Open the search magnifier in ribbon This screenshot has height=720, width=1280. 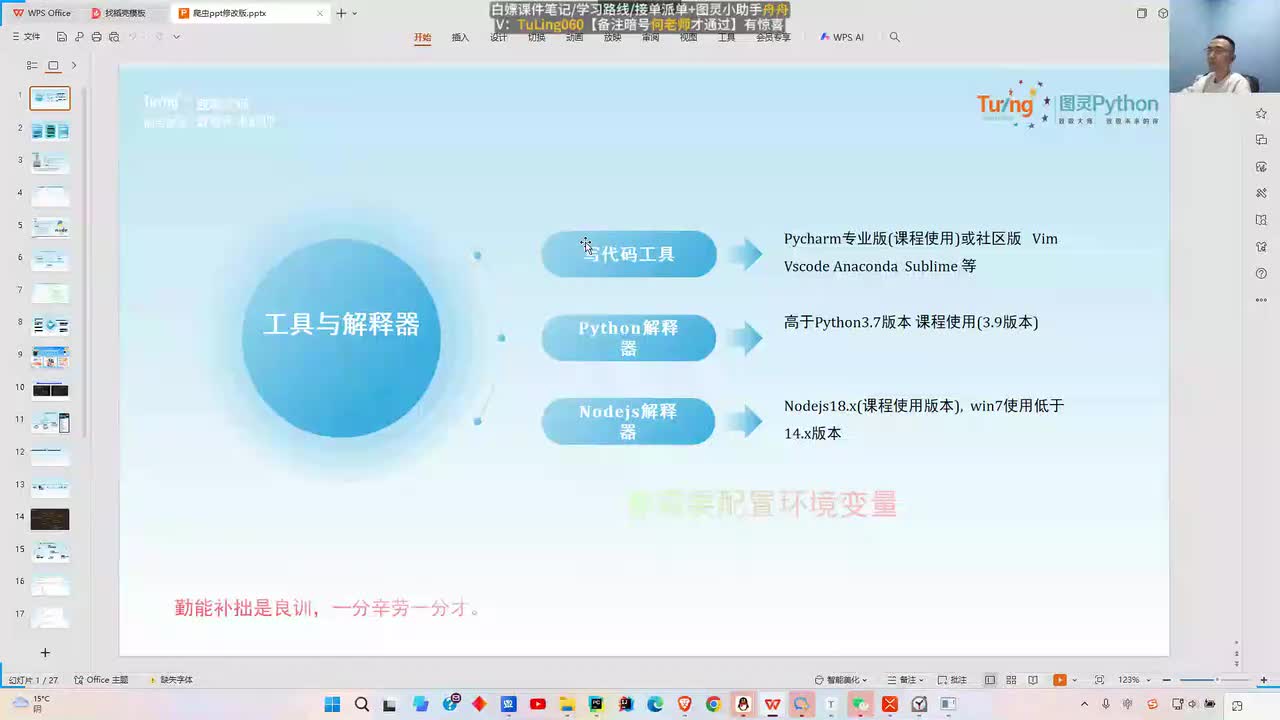coord(894,37)
